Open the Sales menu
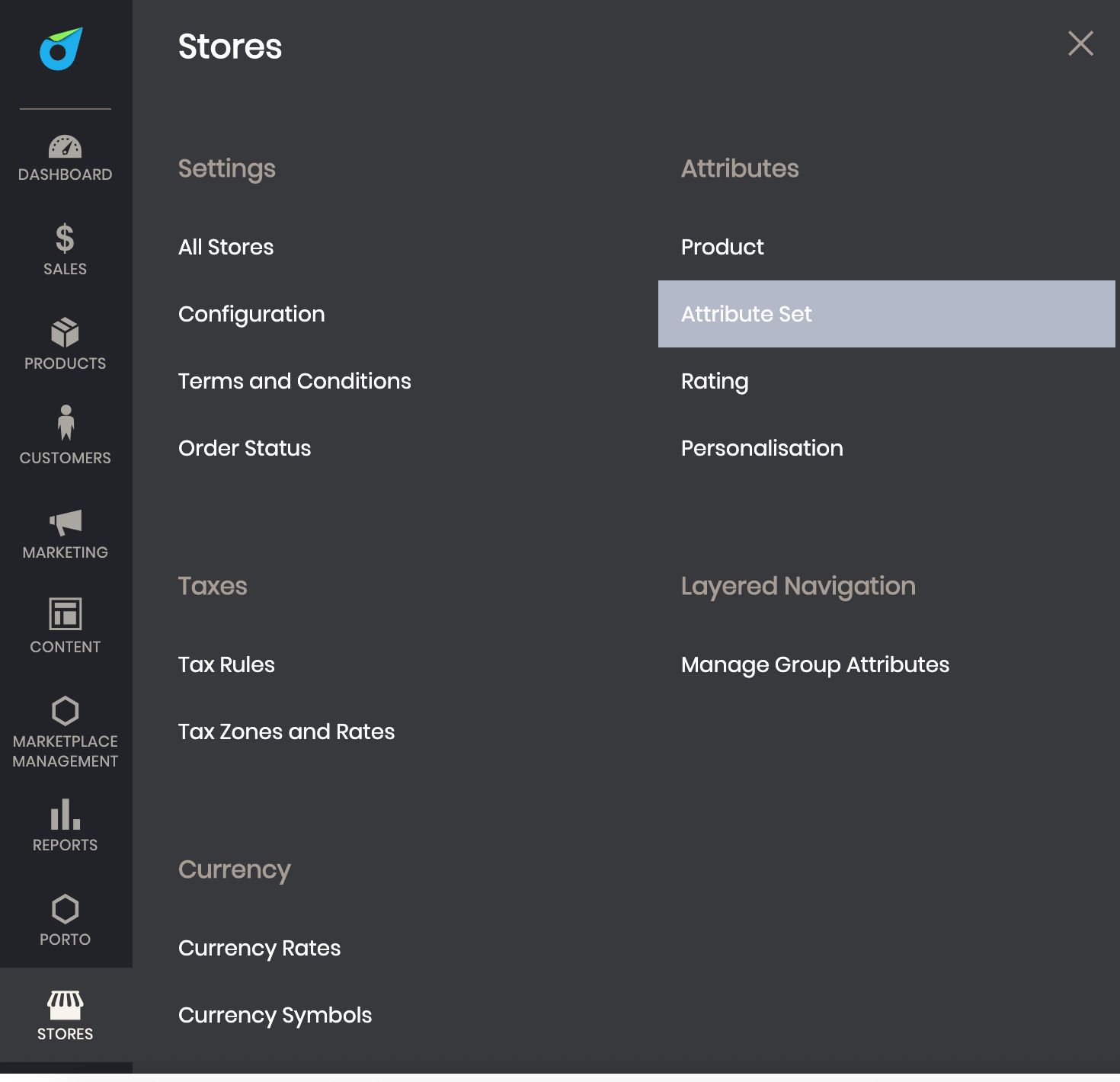This screenshot has height=1082, width=1120. [x=66, y=250]
